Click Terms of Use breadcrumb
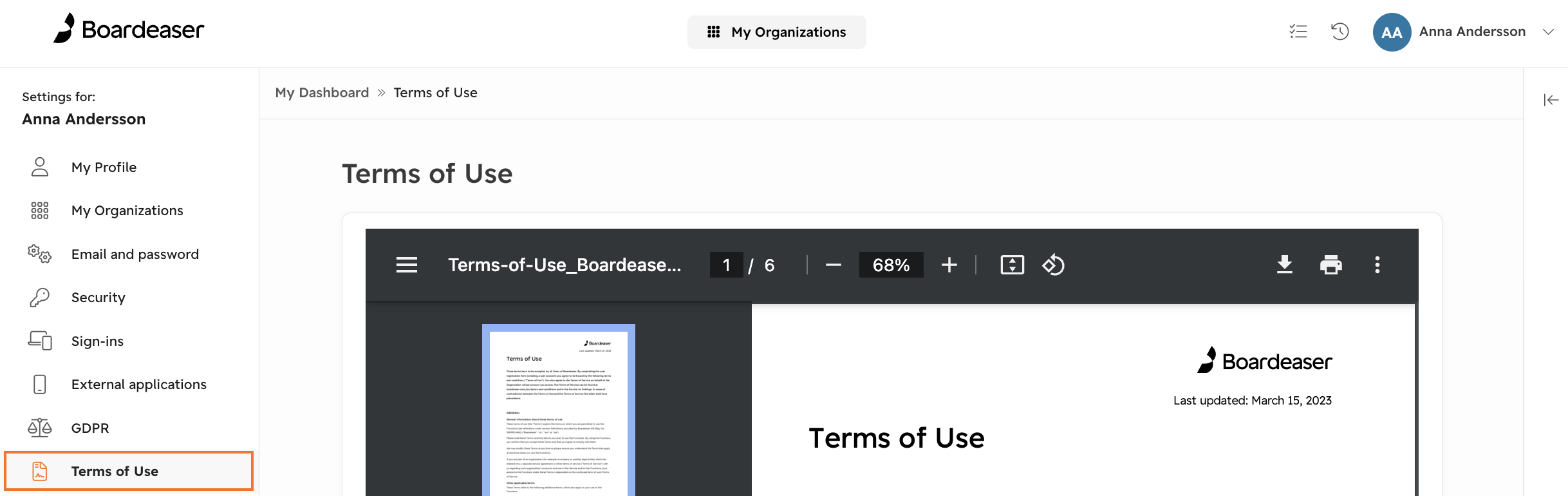Viewport: 1568px width, 496px height. pyautogui.click(x=436, y=93)
